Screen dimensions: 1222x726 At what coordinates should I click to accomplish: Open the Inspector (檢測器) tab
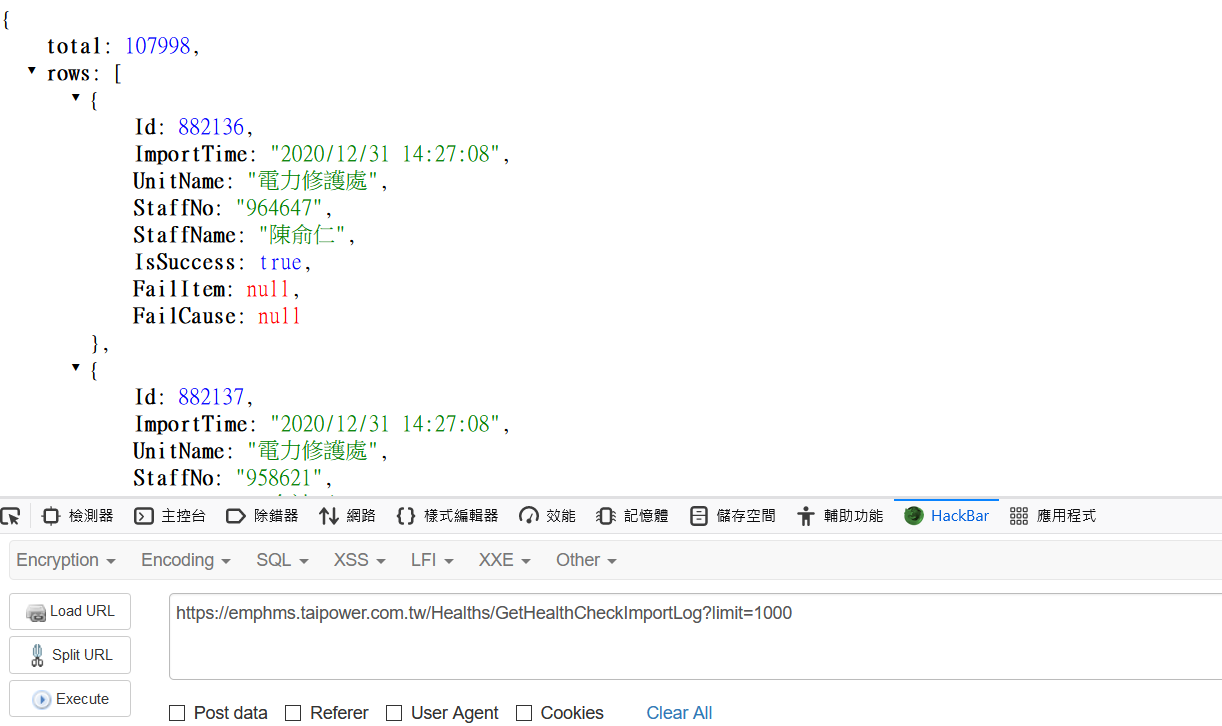[77, 516]
